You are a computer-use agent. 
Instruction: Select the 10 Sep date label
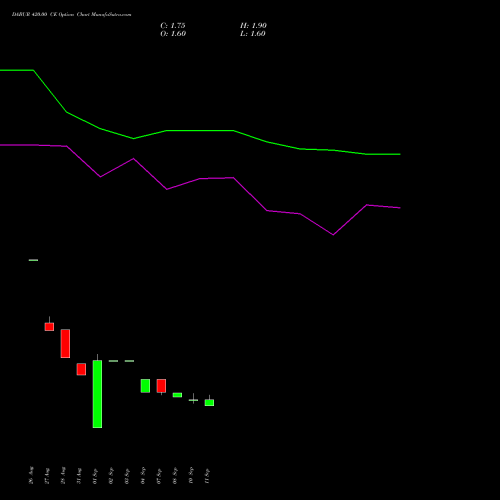point(191,476)
